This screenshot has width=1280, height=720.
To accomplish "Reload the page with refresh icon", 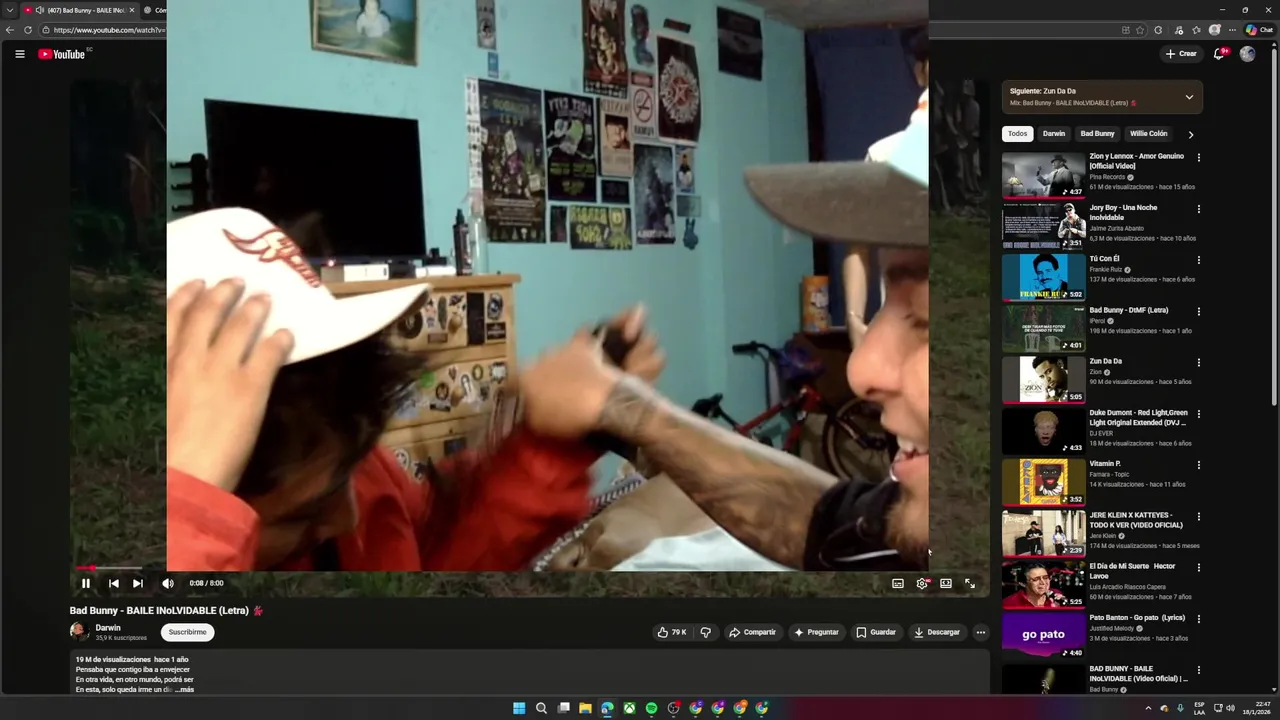I will 28,30.
